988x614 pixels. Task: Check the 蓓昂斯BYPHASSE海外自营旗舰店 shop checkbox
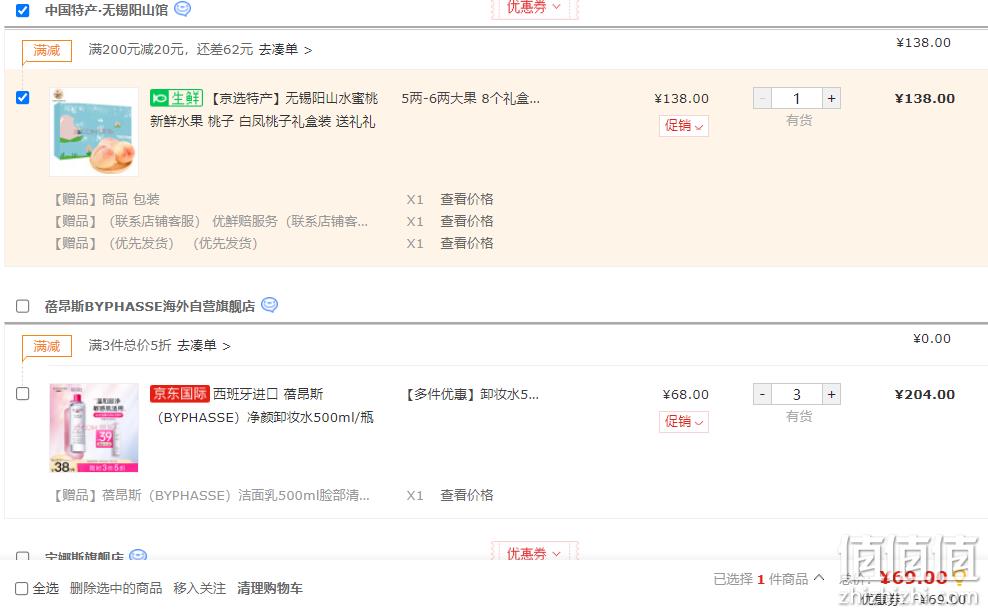23,306
